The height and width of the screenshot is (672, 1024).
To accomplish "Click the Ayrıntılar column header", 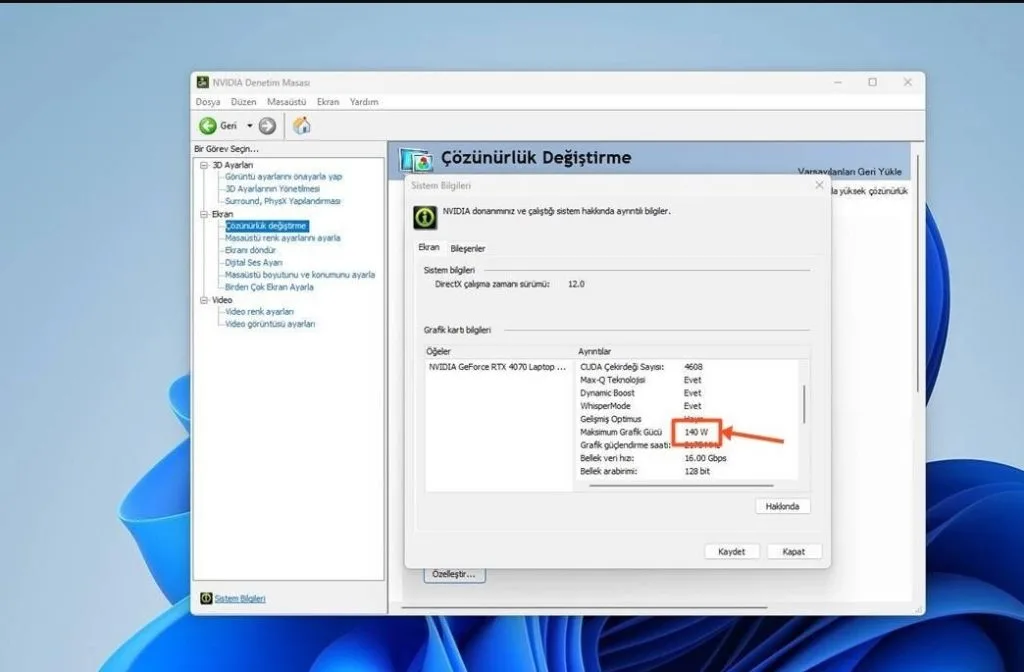I will (594, 351).
